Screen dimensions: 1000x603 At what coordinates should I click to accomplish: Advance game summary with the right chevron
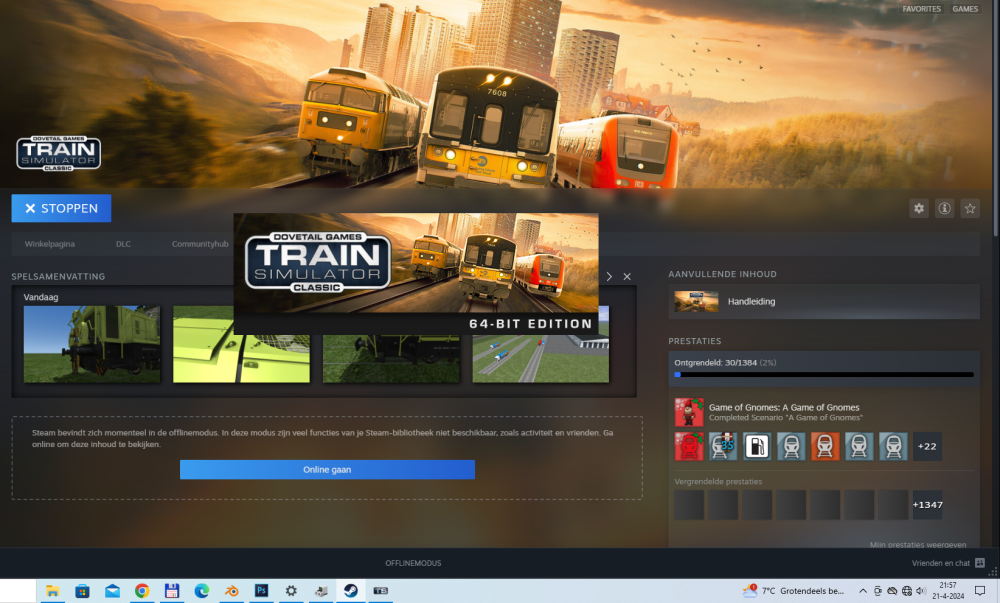click(x=609, y=276)
